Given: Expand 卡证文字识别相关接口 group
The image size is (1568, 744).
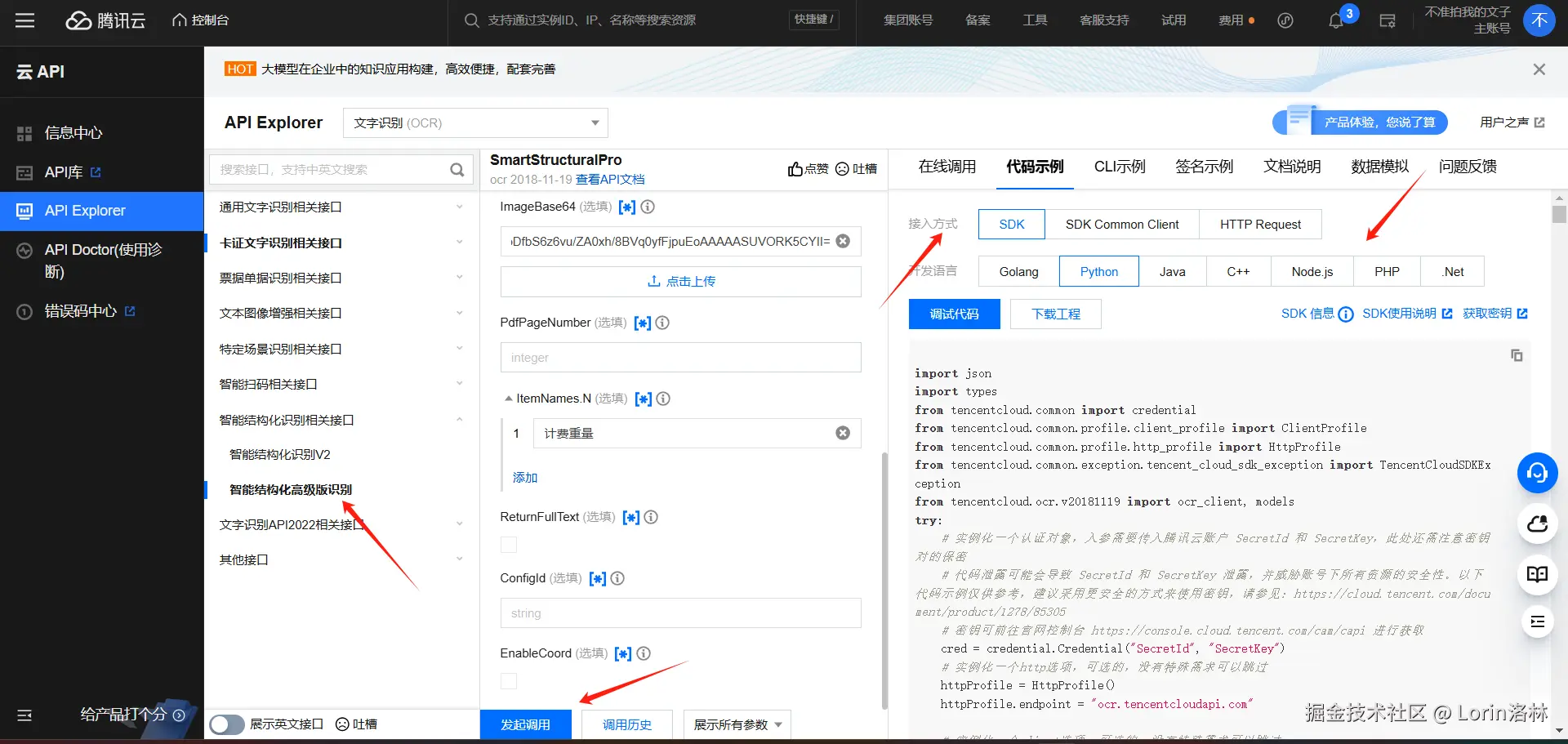Looking at the screenshot, I should 341,243.
